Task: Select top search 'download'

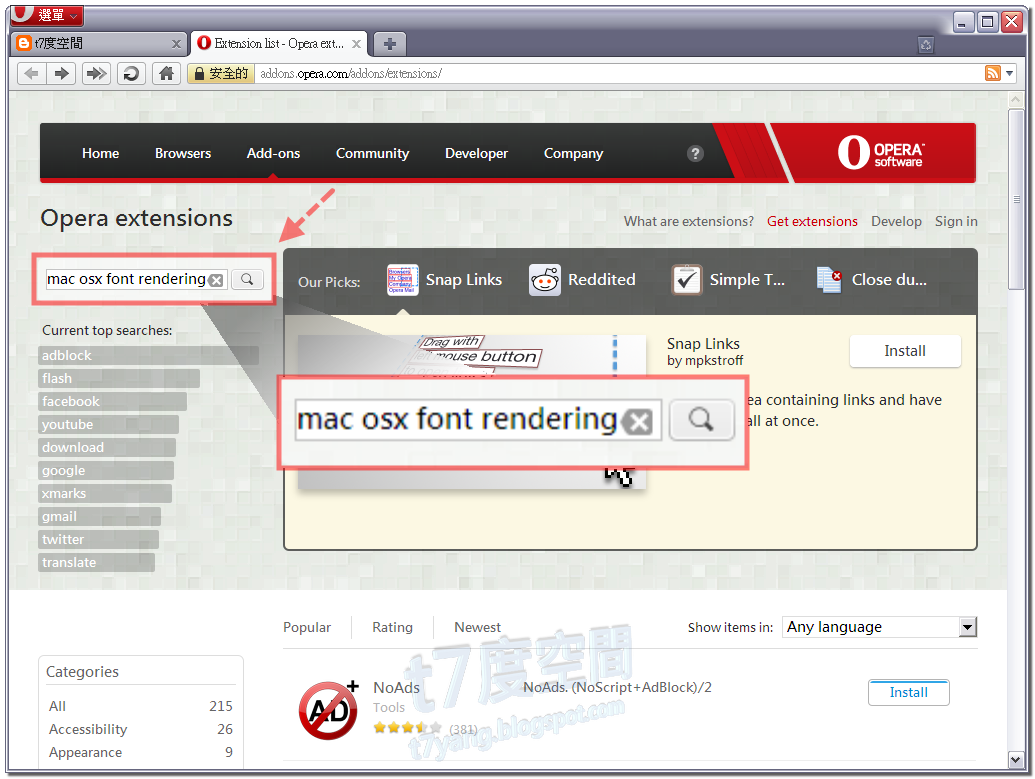Action: pos(107,448)
